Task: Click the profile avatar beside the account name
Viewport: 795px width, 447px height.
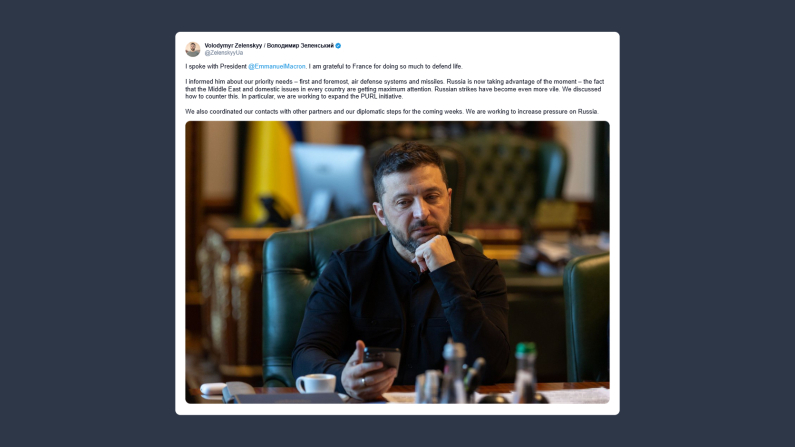Action: coord(193,49)
